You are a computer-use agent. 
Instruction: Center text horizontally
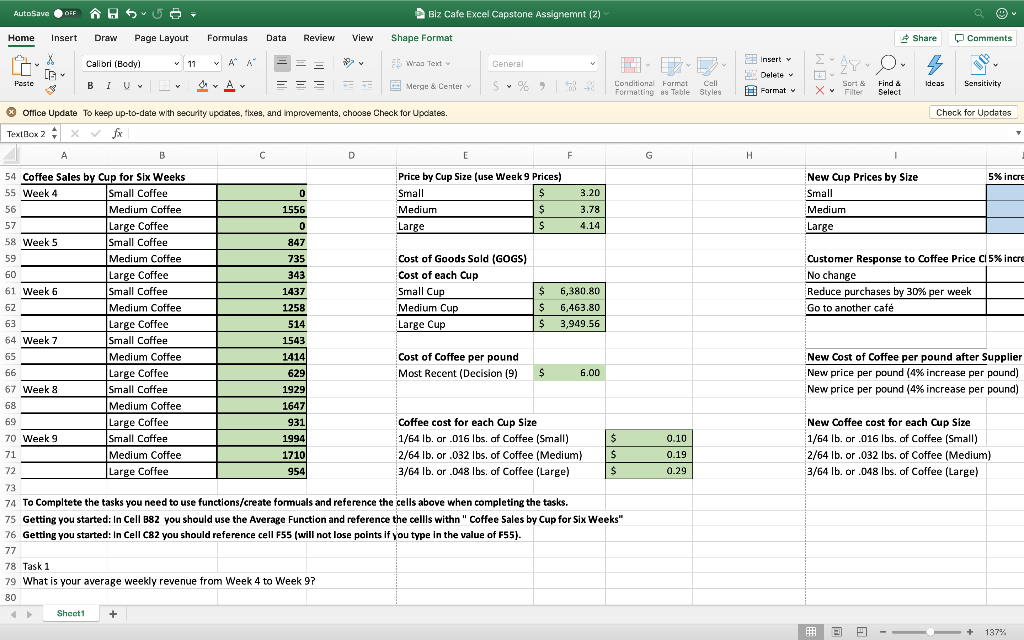click(301, 85)
